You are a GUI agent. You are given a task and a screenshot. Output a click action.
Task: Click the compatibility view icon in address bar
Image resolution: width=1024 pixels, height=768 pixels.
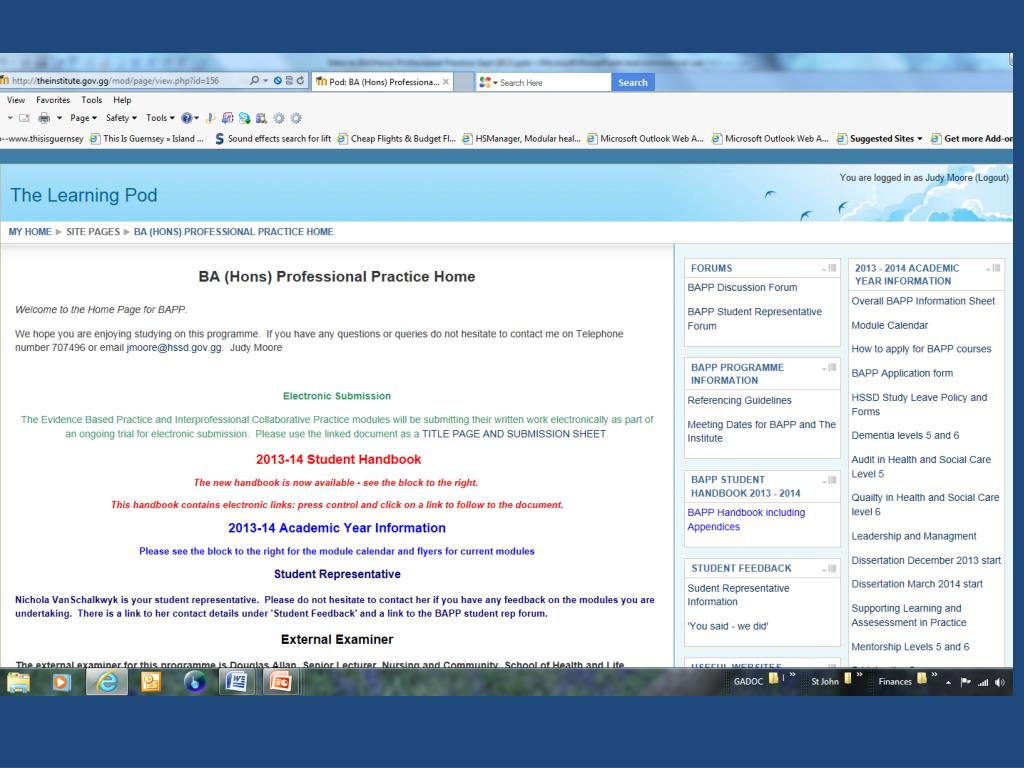coord(289,81)
